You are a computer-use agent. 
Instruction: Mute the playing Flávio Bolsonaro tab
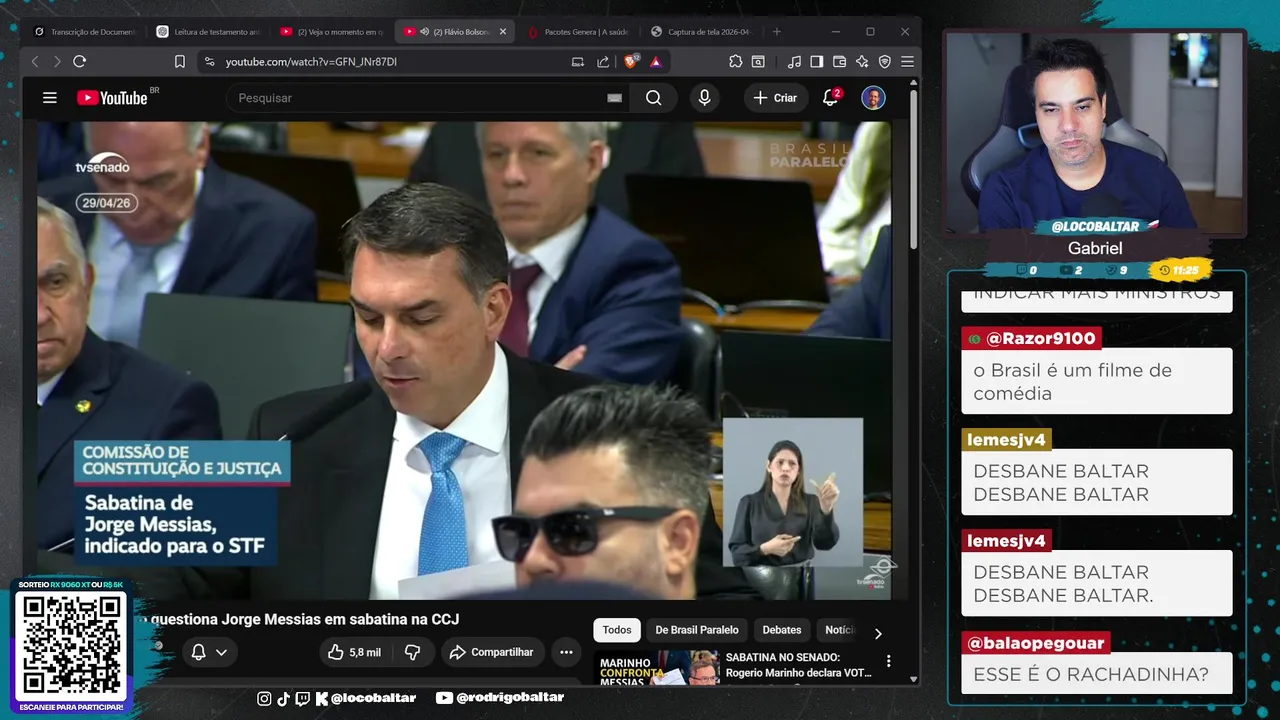(425, 32)
